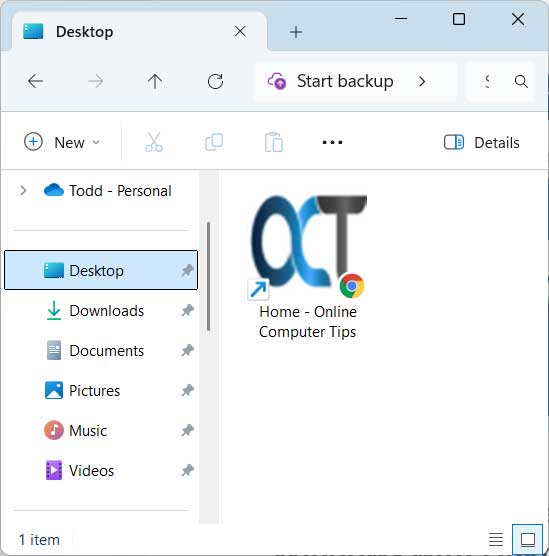Click the search magnifier icon
Screen dimensions: 549x556
pos(521,82)
